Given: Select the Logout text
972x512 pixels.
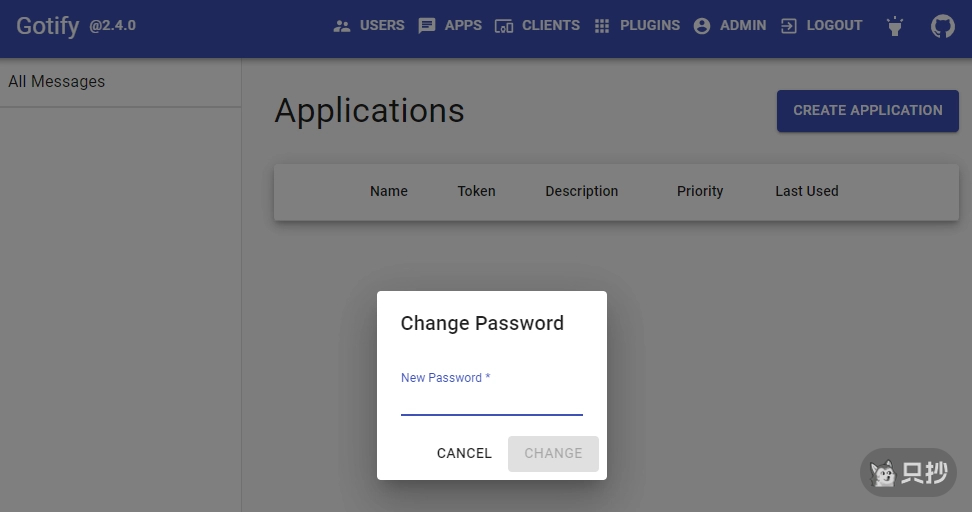Looking at the screenshot, I should (834, 26).
